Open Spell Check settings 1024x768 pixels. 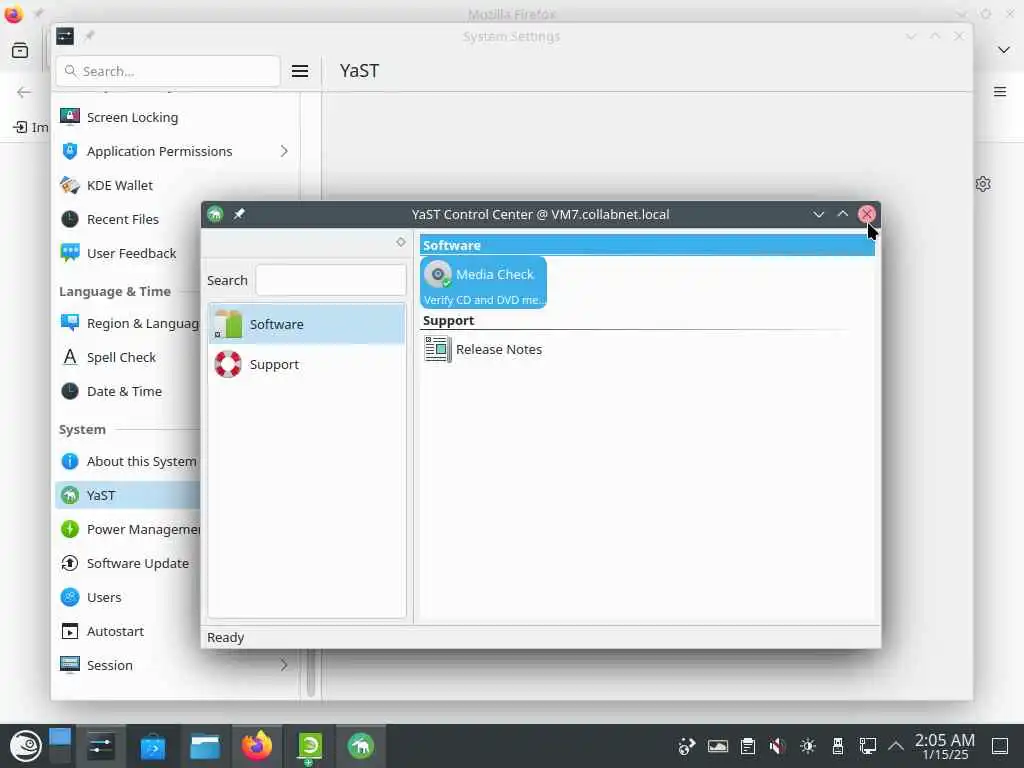128,357
